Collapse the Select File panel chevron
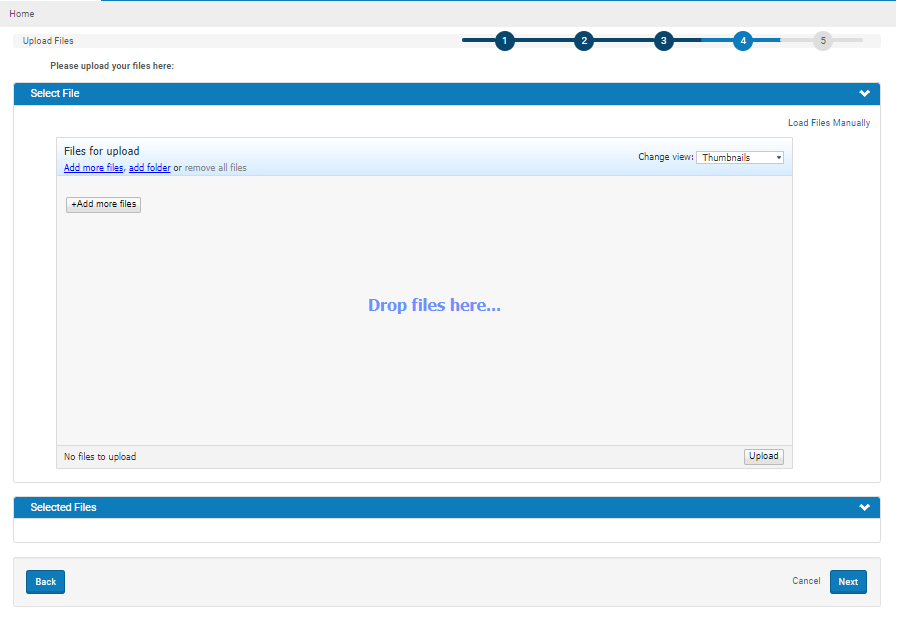Image resolution: width=902 pixels, height=619 pixels. point(864,94)
